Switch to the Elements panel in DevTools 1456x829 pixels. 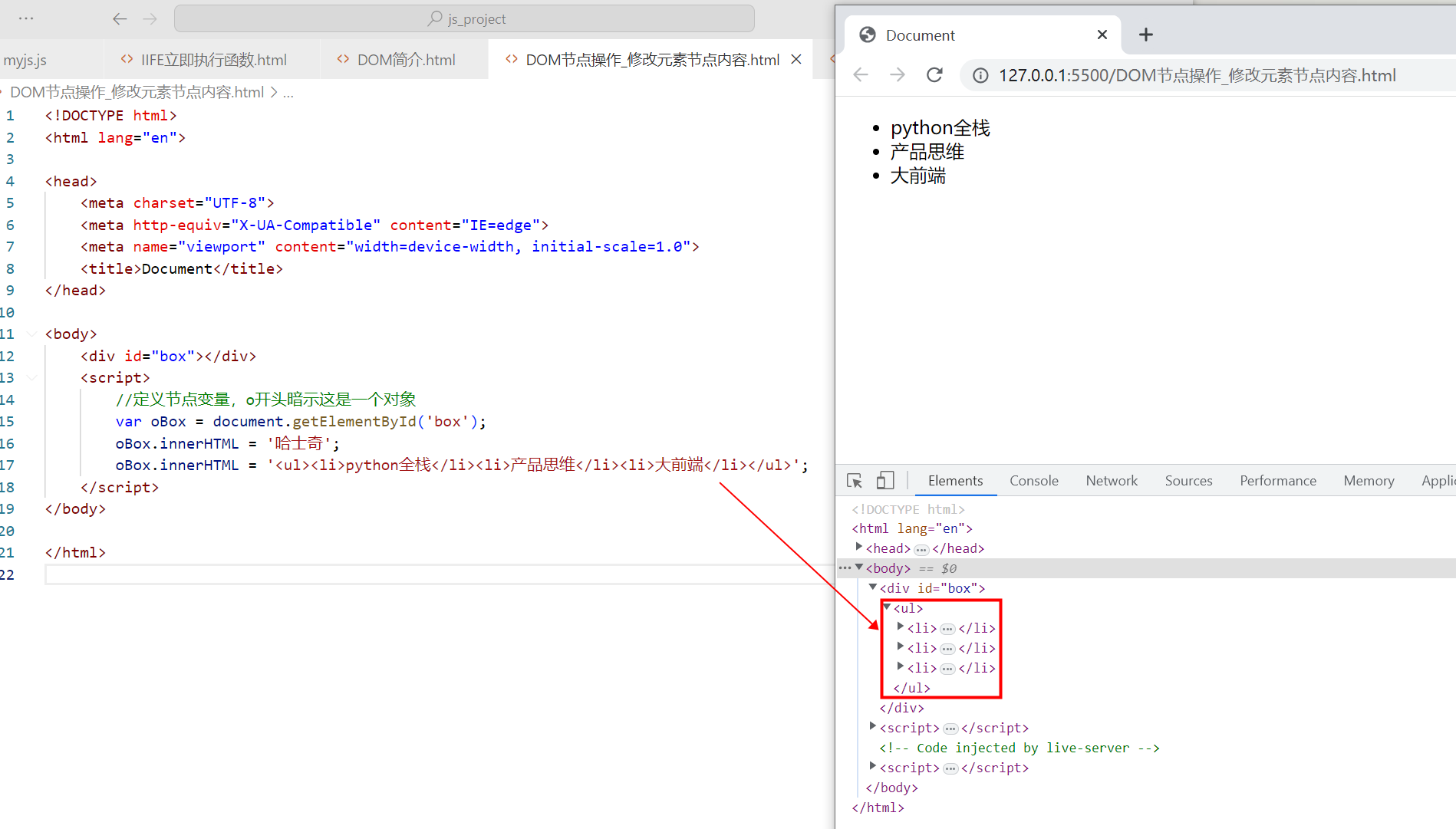click(x=955, y=481)
